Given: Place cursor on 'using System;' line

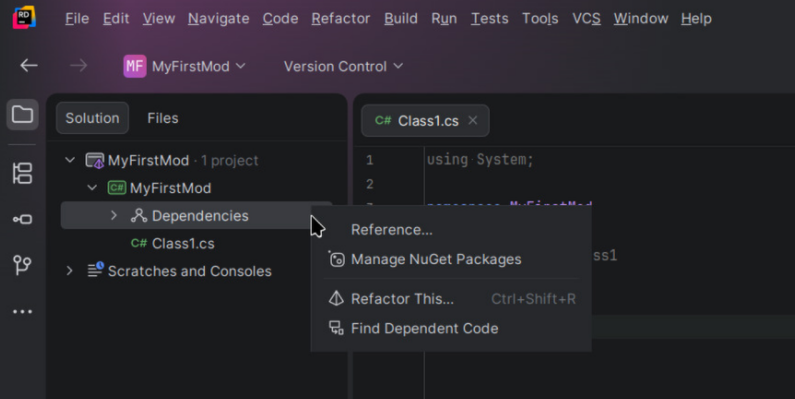Looking at the screenshot, I should pos(480,160).
